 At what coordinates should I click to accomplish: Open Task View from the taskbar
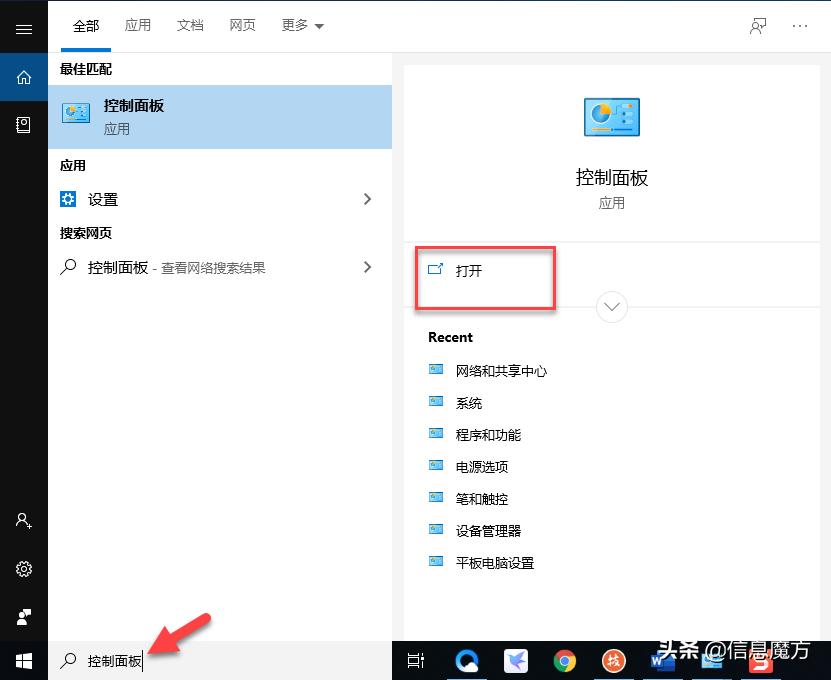[416, 661]
